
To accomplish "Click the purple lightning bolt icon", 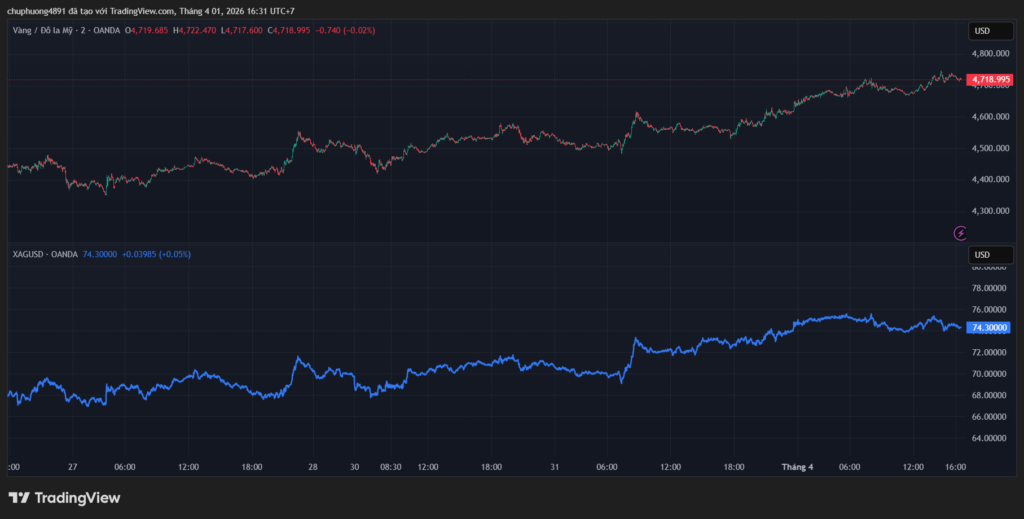I will 961,233.
